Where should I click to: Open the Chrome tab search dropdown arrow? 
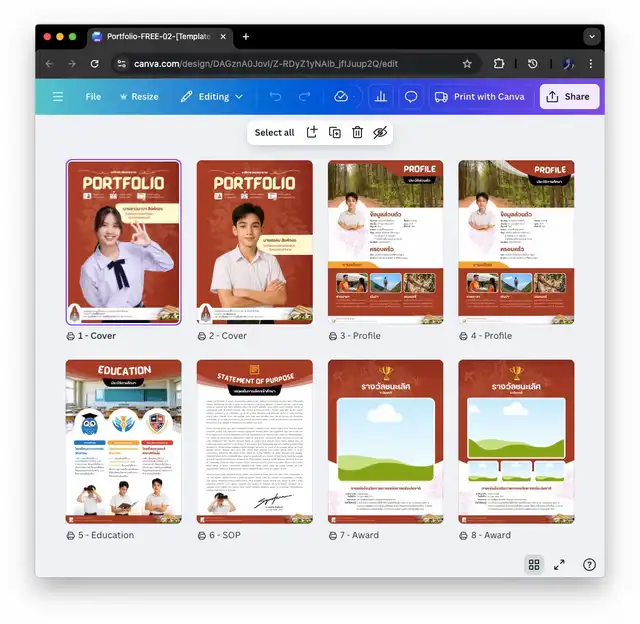pos(591,37)
